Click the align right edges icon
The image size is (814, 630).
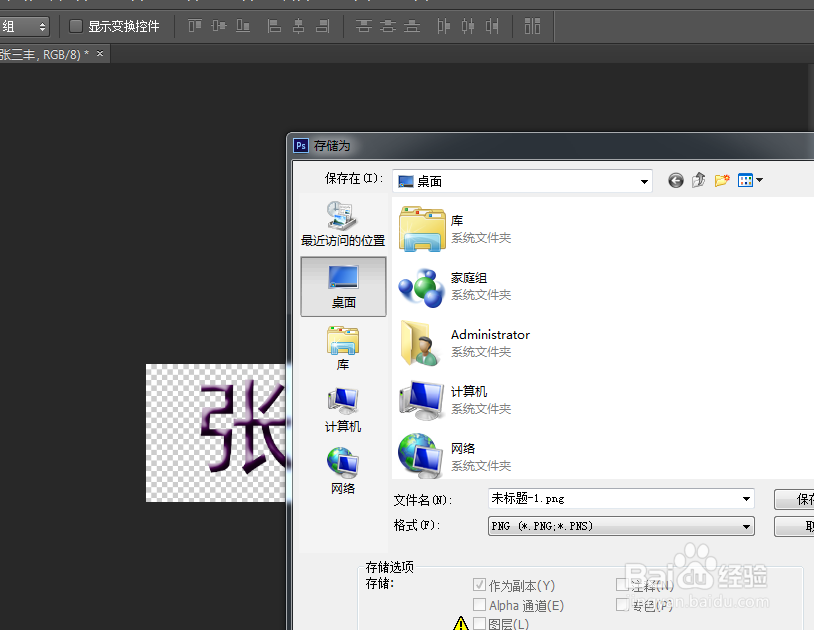tap(321, 26)
